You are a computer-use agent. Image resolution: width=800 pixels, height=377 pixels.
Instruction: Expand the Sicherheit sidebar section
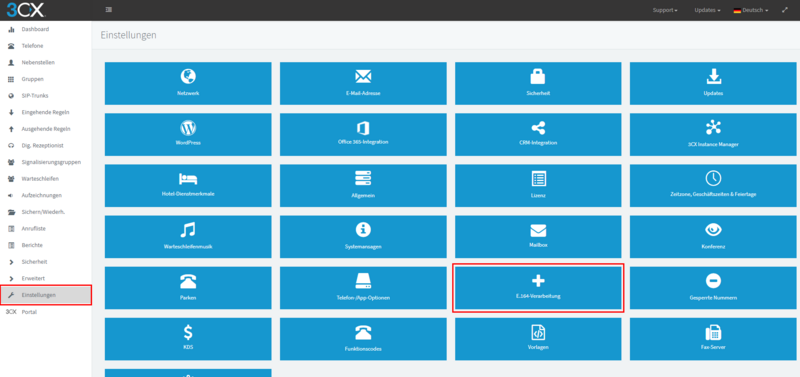pos(46,262)
